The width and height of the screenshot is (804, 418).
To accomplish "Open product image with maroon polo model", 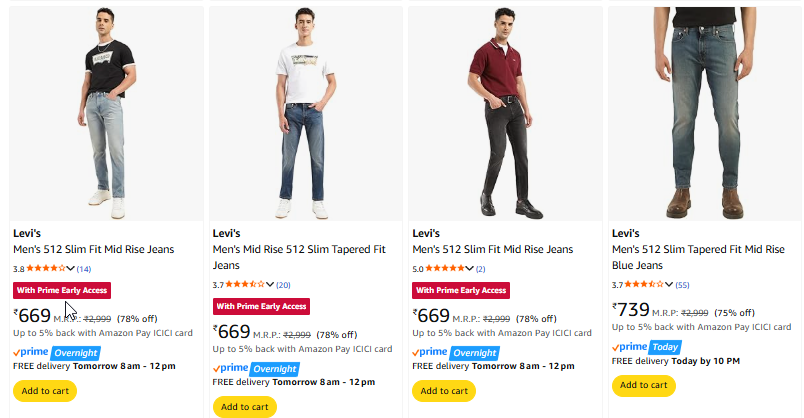I will coord(505,112).
